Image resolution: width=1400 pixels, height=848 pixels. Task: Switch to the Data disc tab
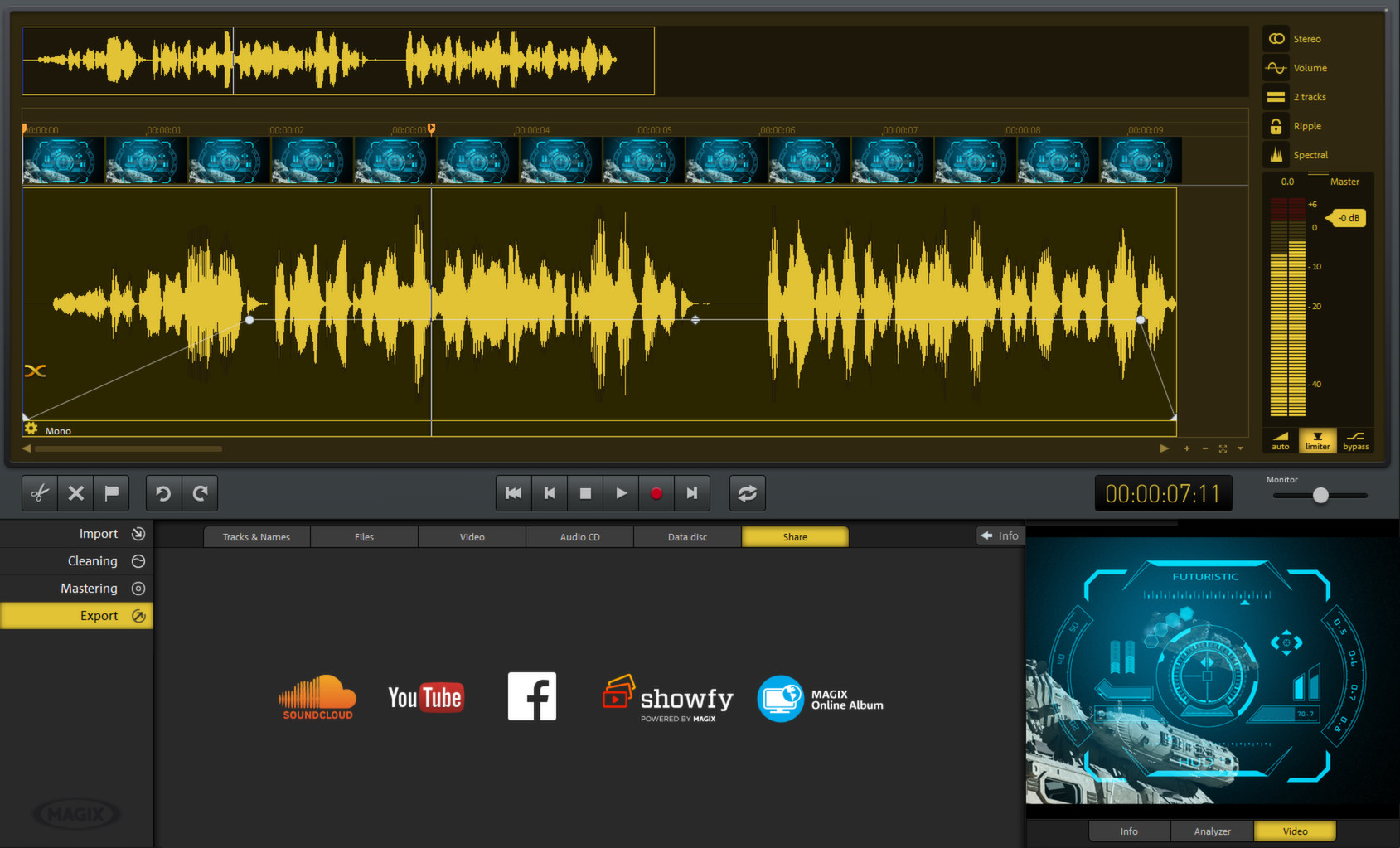point(688,537)
